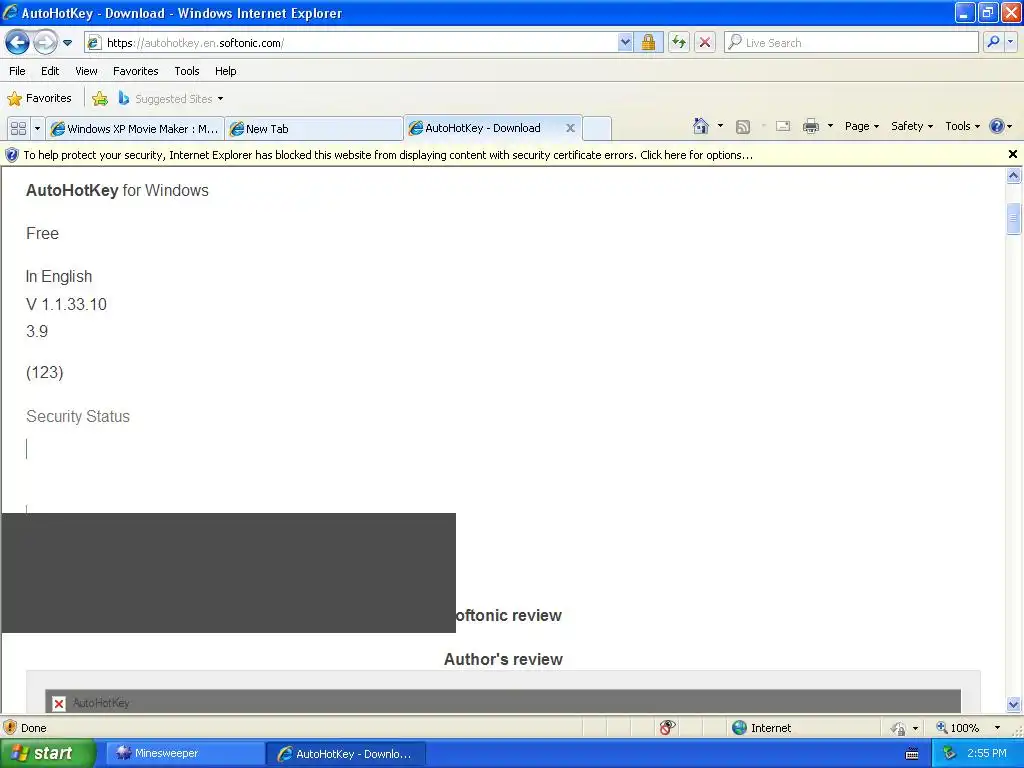Open the Help question mark icon
This screenshot has height=768, width=1024.
1000,126
